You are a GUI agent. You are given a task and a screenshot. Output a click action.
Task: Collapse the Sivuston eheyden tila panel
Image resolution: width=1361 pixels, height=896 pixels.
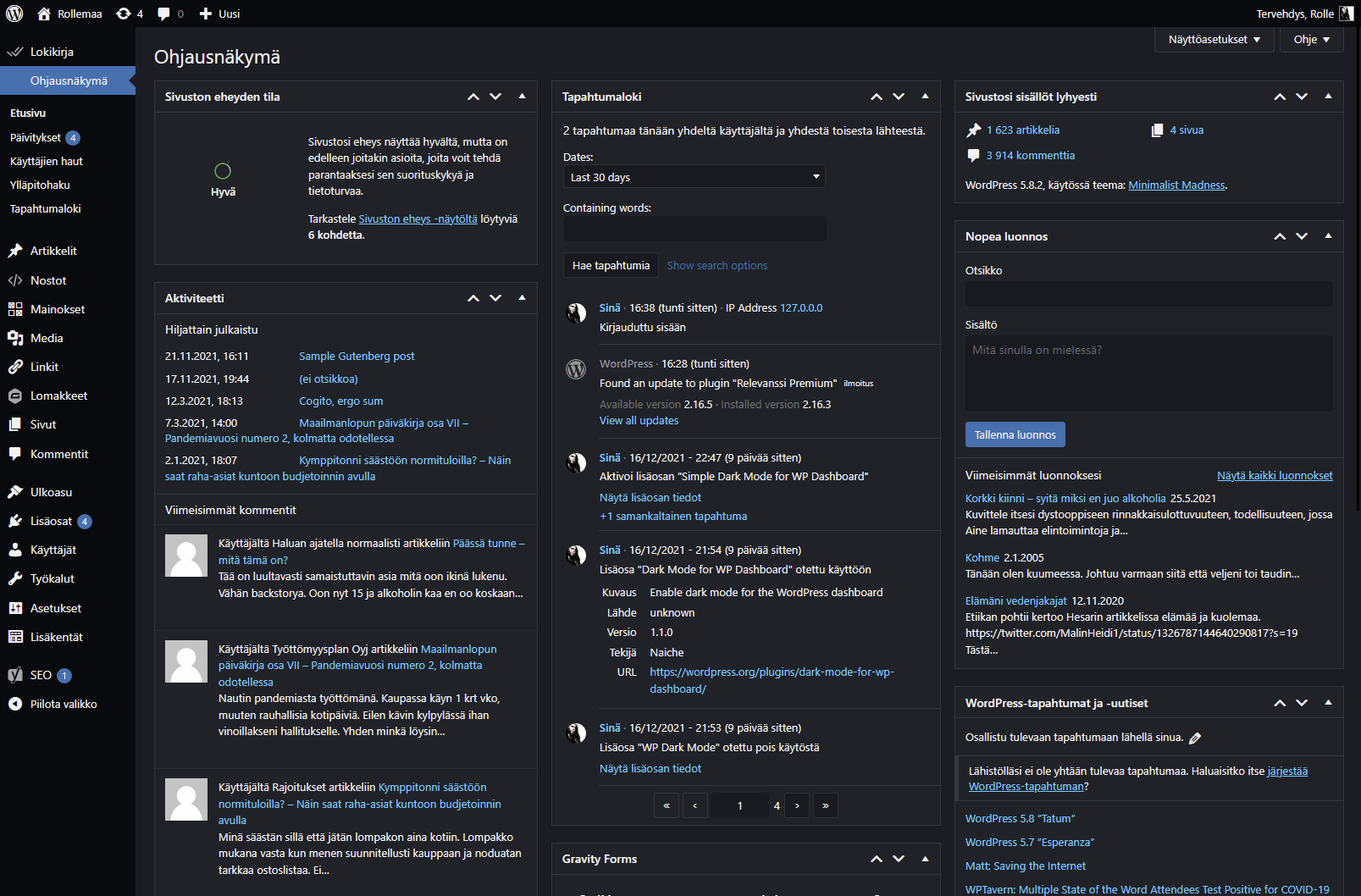pyautogui.click(x=522, y=97)
